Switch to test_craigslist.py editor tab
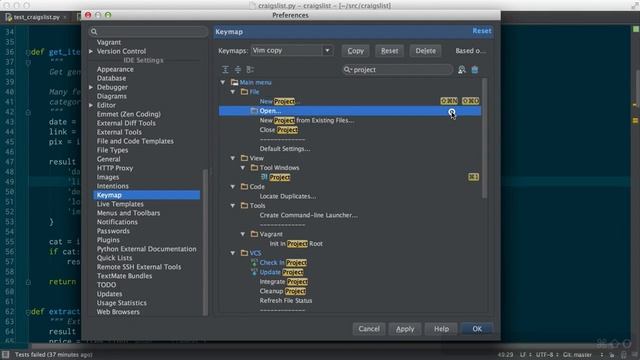Screen dimensions: 640x360 [36, 17]
